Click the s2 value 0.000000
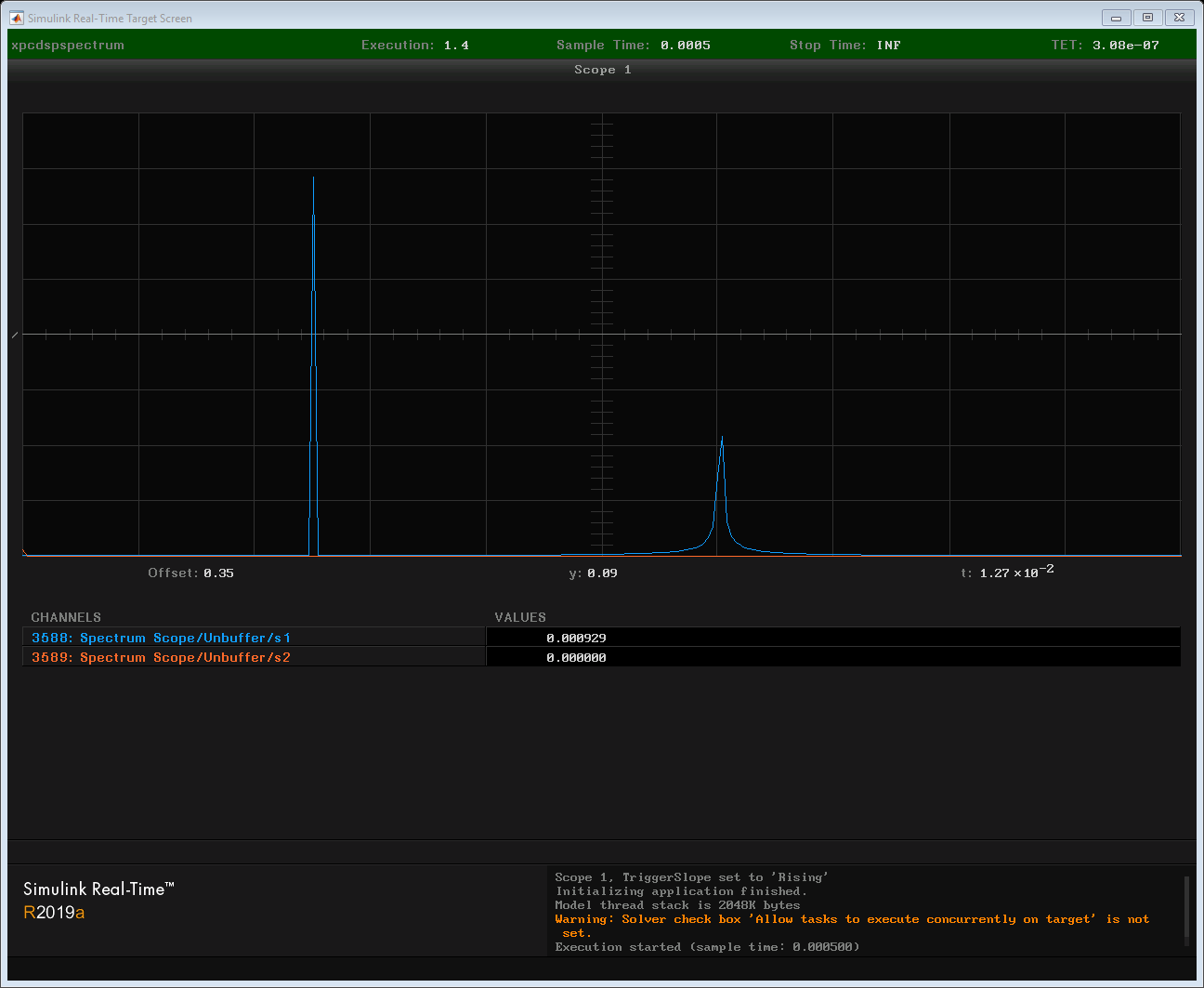The height and width of the screenshot is (988, 1204). (576, 657)
